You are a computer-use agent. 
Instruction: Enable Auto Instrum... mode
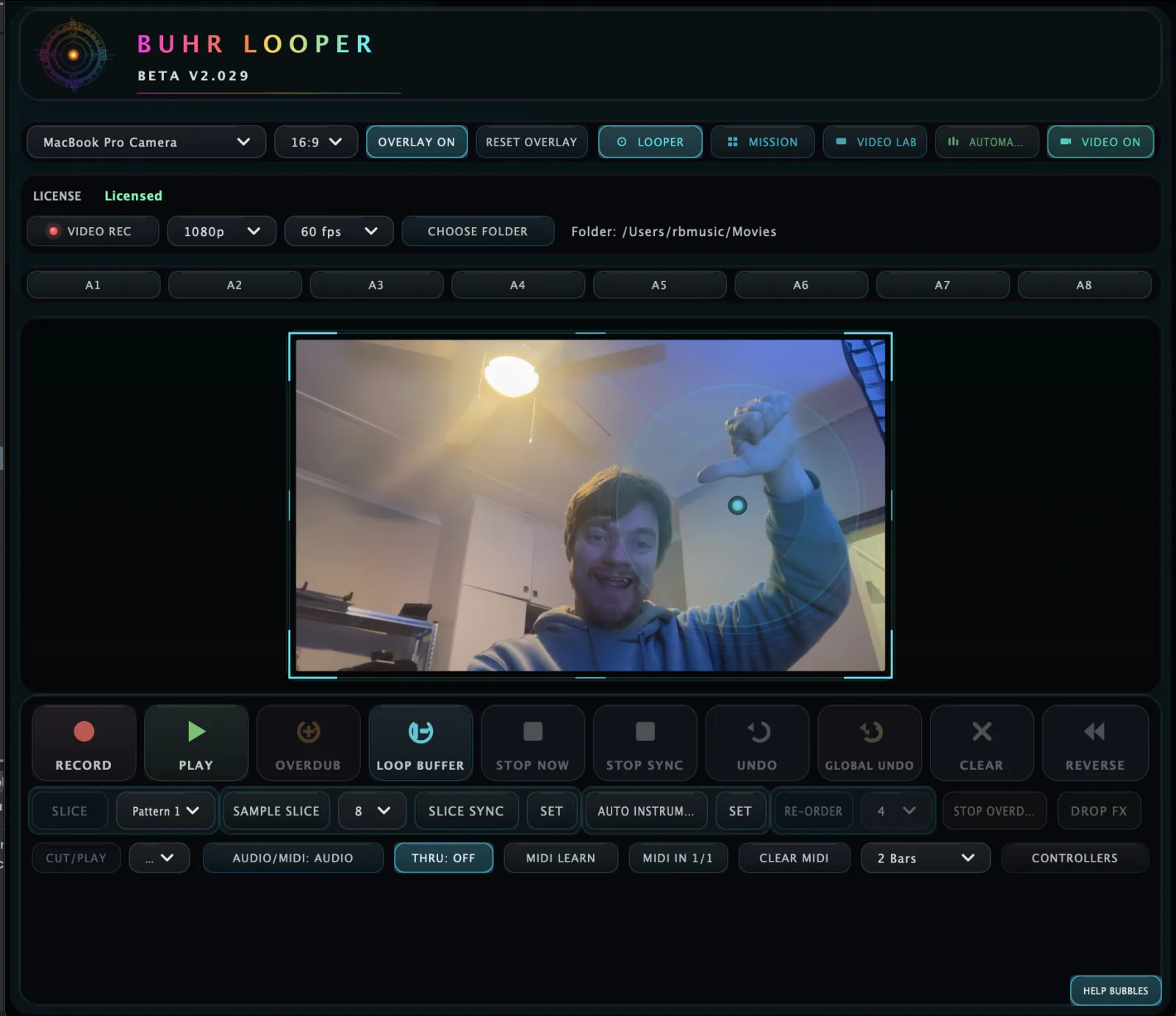[x=646, y=811]
